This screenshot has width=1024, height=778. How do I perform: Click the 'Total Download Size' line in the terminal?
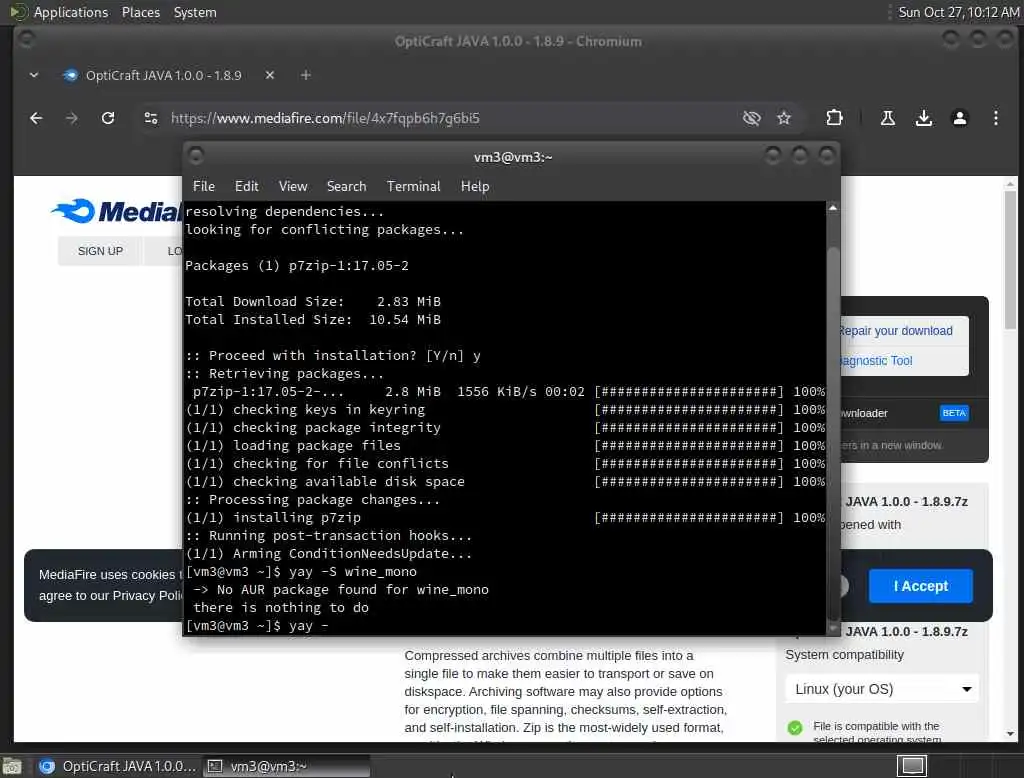point(313,302)
